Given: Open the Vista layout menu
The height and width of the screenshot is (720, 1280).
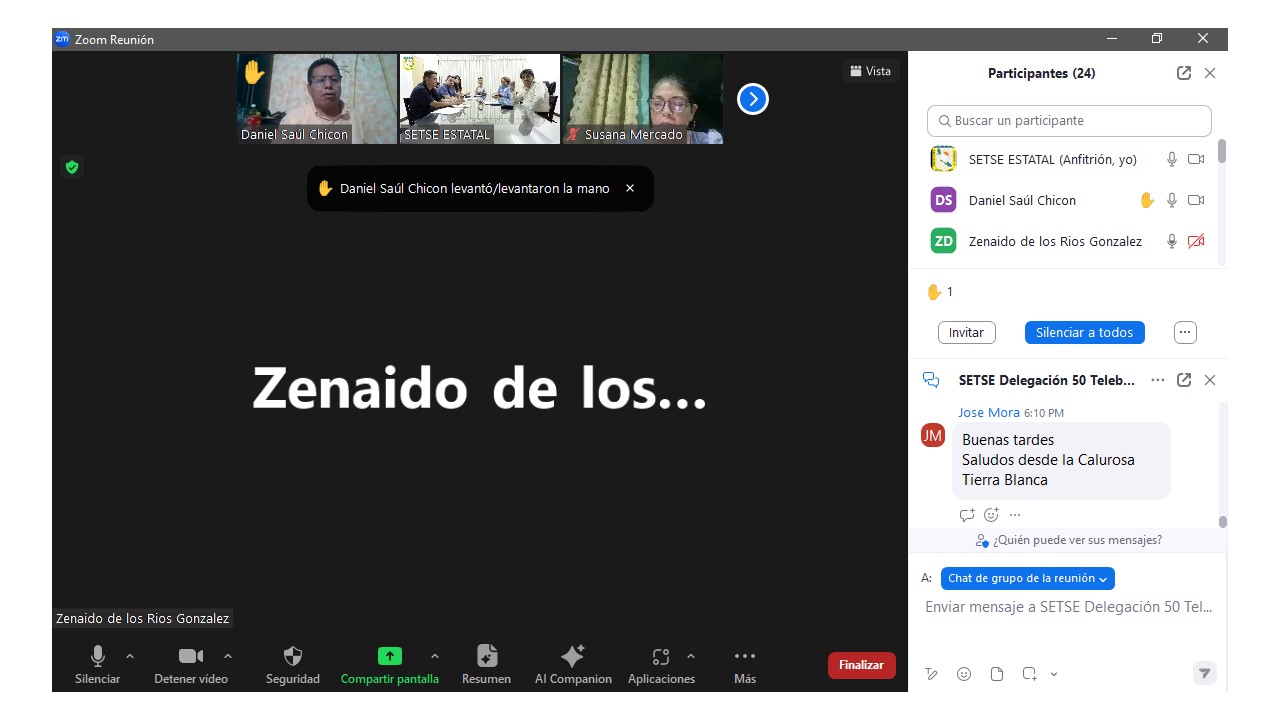Looking at the screenshot, I should pyautogui.click(x=870, y=71).
